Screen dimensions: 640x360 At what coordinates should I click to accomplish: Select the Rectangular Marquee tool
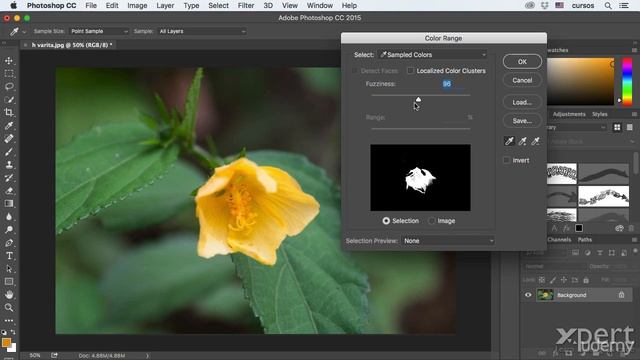[x=9, y=73]
